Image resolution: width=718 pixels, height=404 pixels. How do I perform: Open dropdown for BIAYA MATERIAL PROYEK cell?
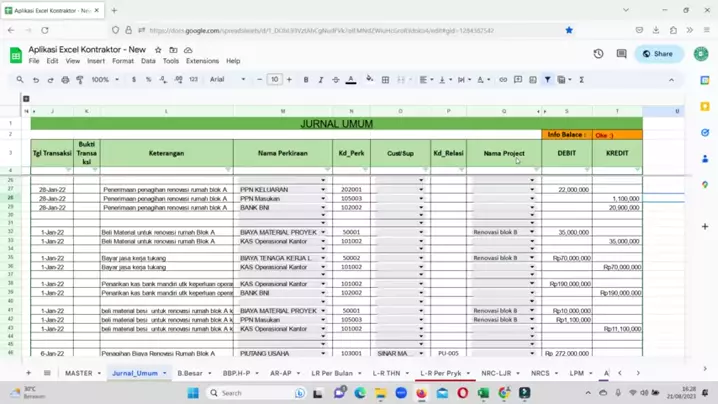tap(323, 232)
